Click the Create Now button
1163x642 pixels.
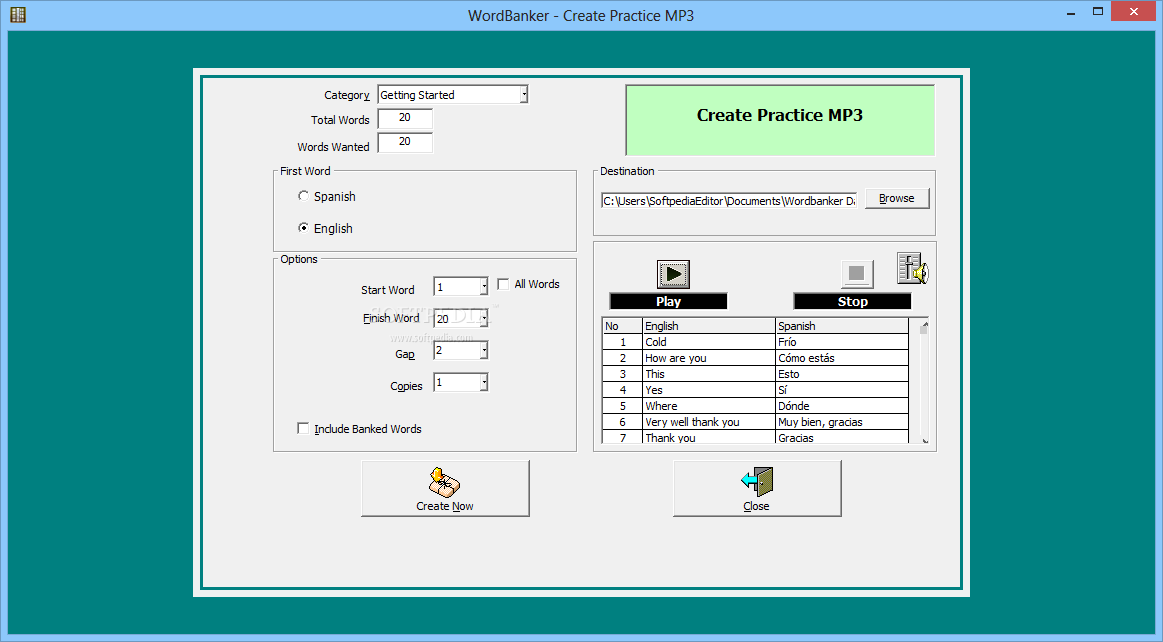pyautogui.click(x=445, y=488)
